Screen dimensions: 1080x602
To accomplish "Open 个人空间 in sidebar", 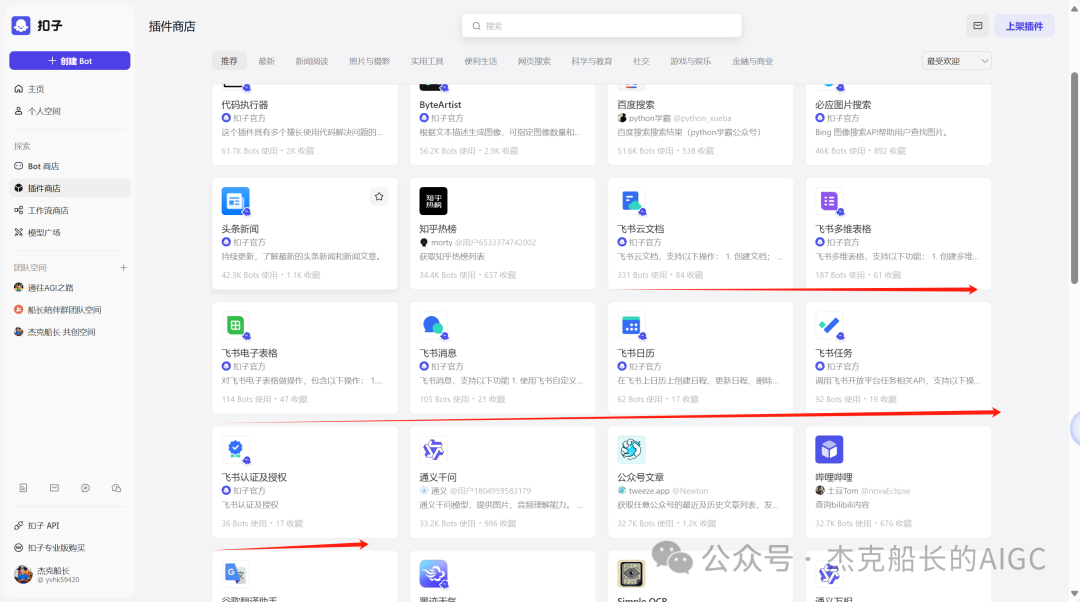I will coord(70,111).
